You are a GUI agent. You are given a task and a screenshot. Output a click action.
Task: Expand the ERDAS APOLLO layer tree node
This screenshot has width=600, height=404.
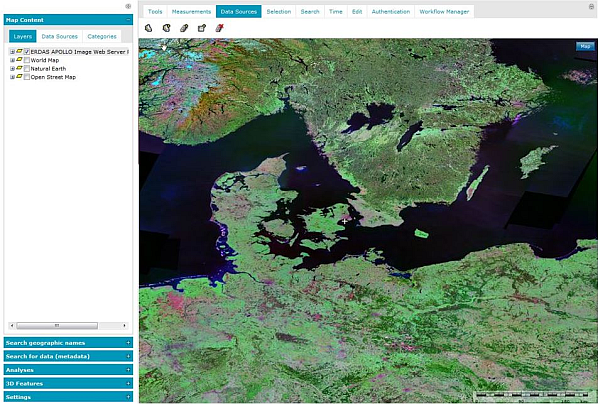pos(12,52)
